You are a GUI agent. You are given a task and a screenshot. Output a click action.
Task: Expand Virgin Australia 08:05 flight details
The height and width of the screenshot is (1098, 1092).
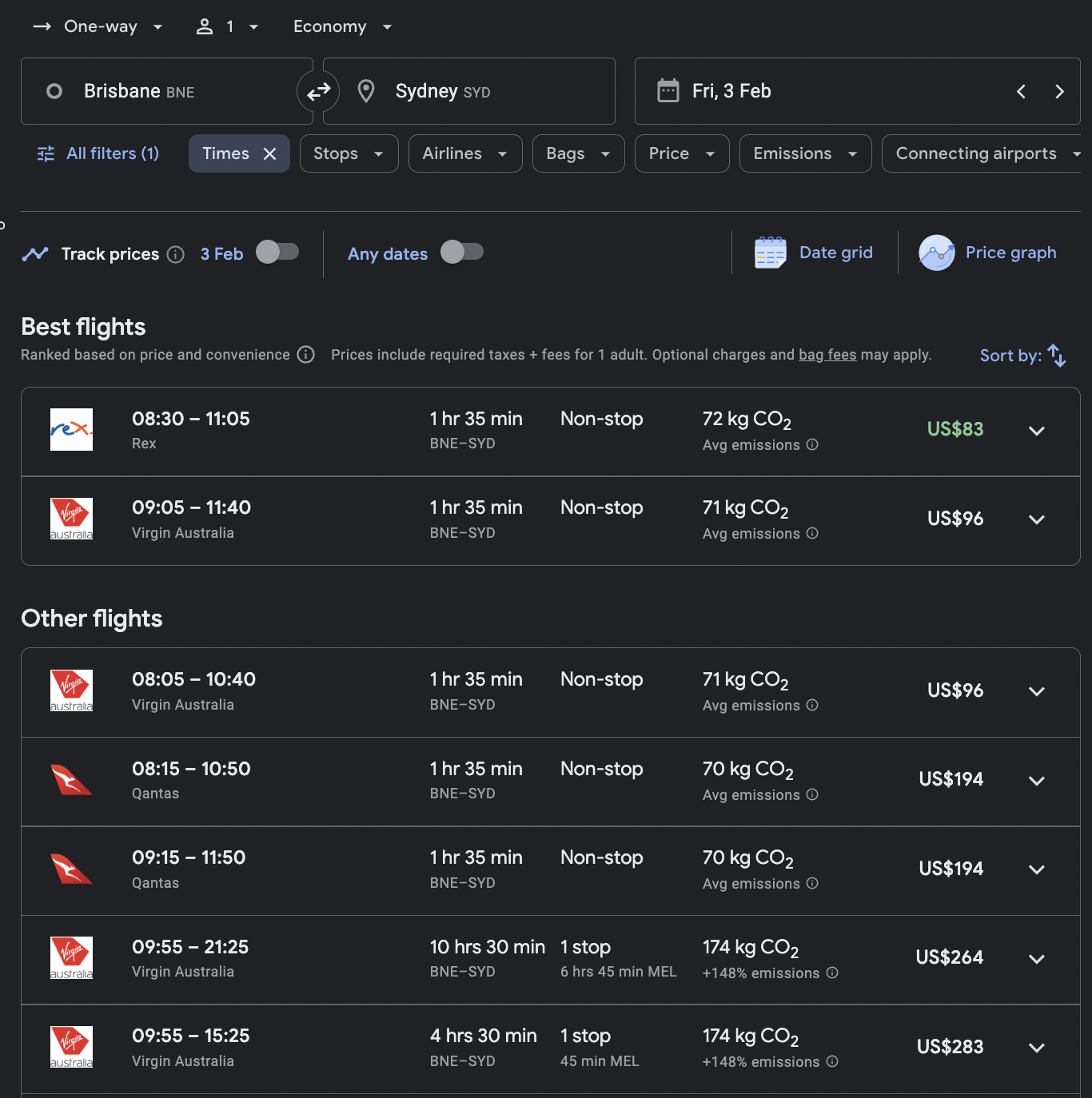coord(1037,691)
